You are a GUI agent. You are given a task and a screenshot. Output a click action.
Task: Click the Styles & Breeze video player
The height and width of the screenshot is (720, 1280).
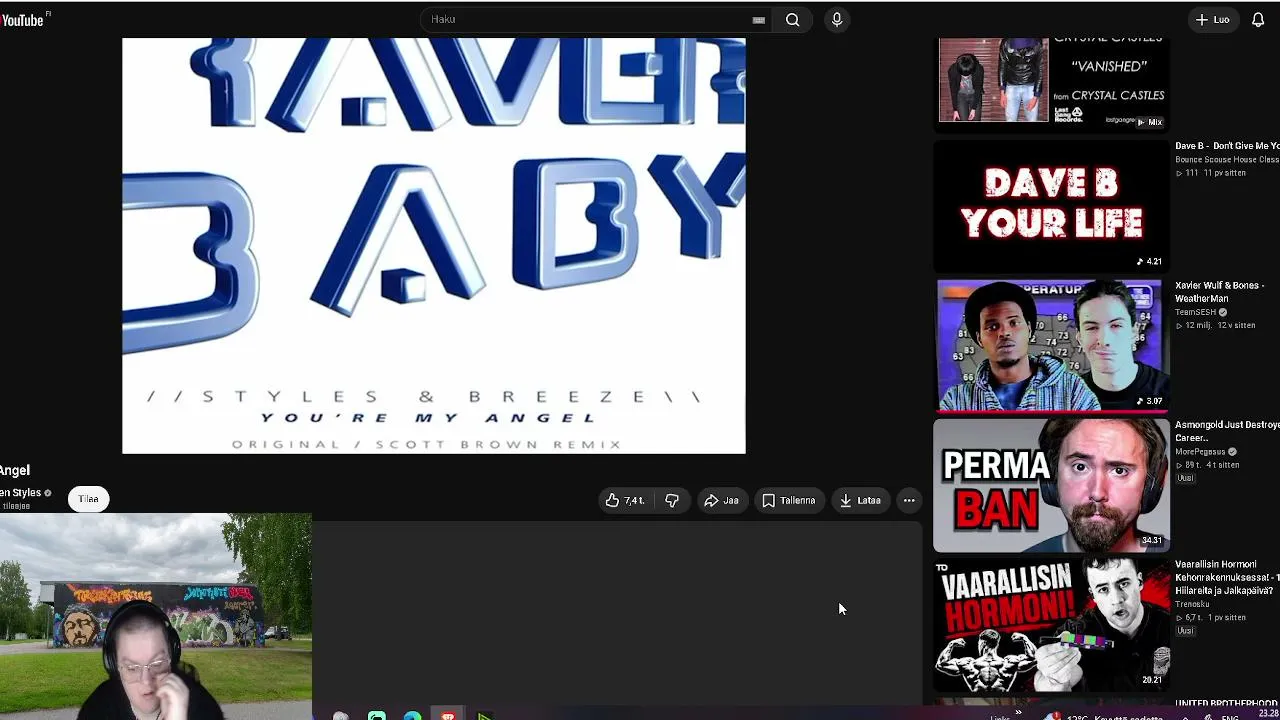tap(434, 246)
